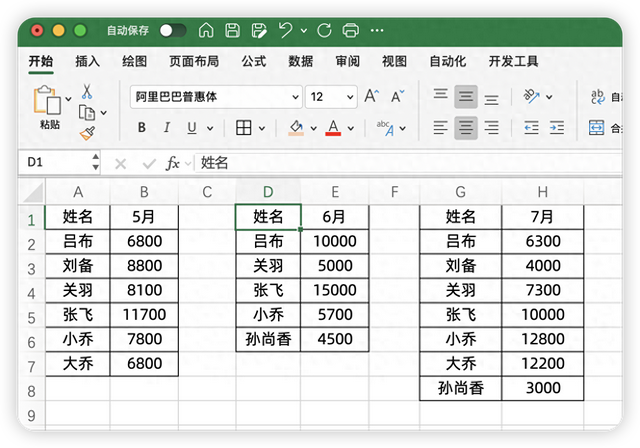Toggle Bold formatting button
The width and height of the screenshot is (640, 448).
coord(142,128)
